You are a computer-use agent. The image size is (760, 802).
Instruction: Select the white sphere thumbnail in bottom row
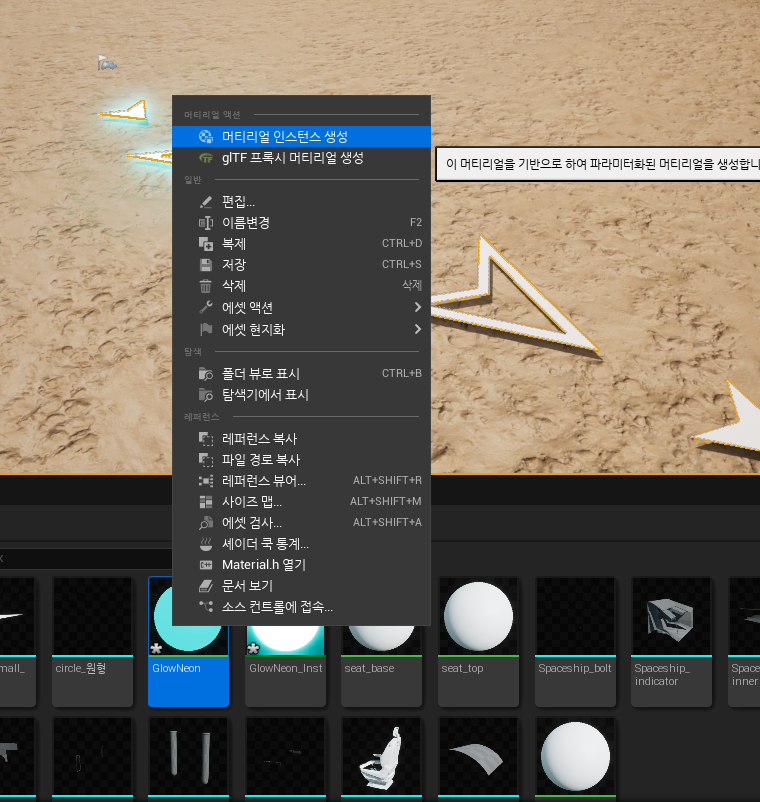pyautogui.click(x=575, y=757)
